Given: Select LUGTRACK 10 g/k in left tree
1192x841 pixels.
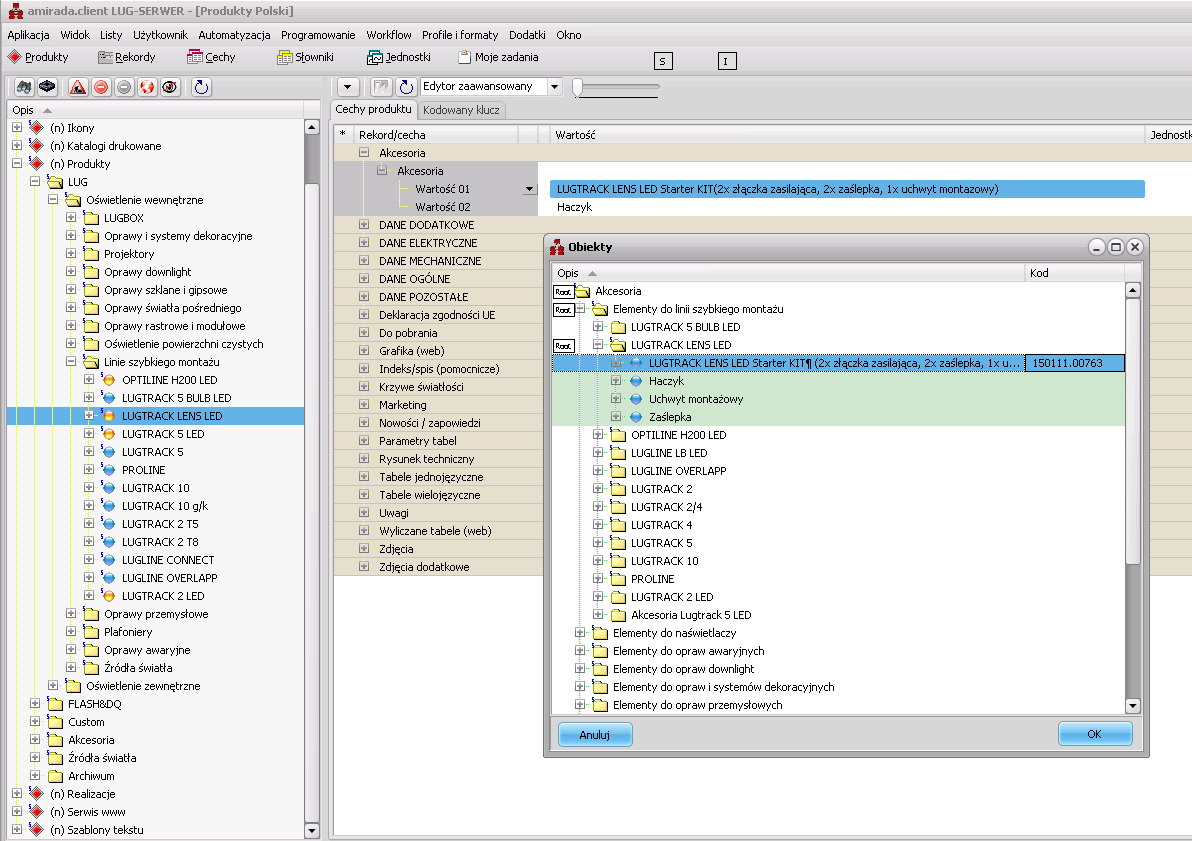Looking at the screenshot, I should 165,506.
